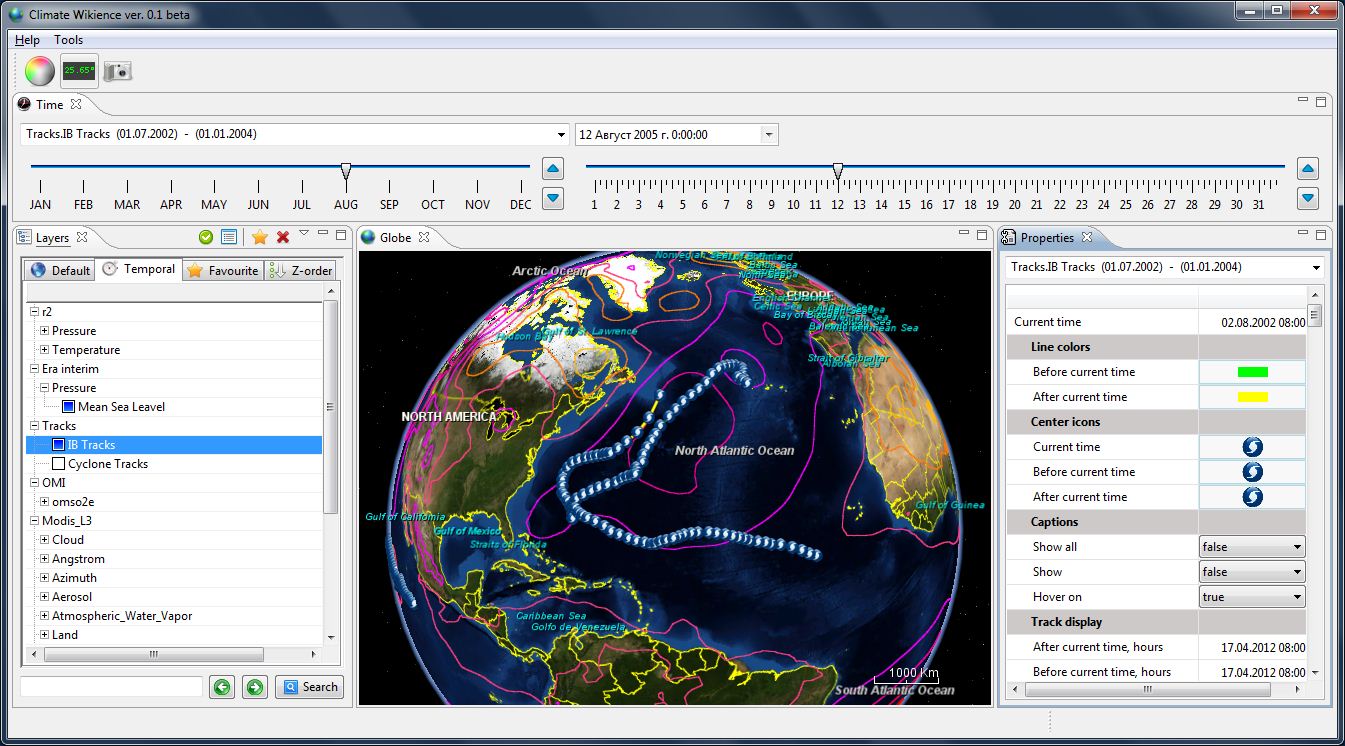Maximize the Globe view panel
The height and width of the screenshot is (746, 1345).
coord(983,234)
